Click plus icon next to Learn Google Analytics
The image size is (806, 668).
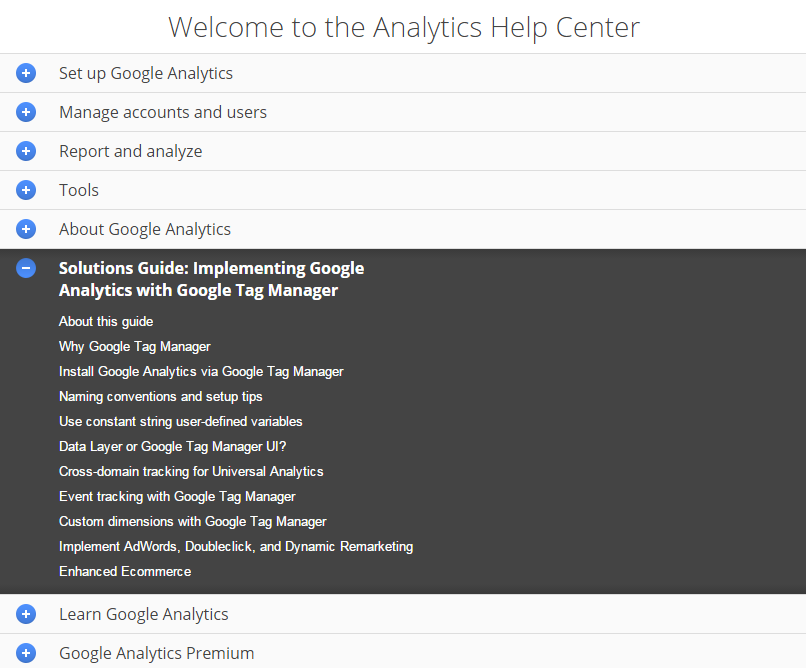pyautogui.click(x=26, y=614)
